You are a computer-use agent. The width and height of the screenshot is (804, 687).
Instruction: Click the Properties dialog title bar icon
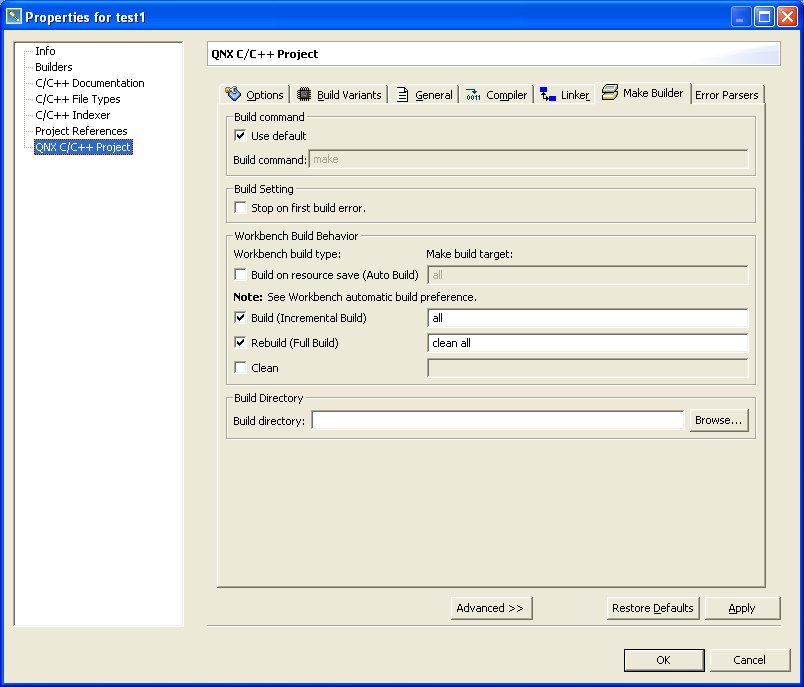point(12,14)
